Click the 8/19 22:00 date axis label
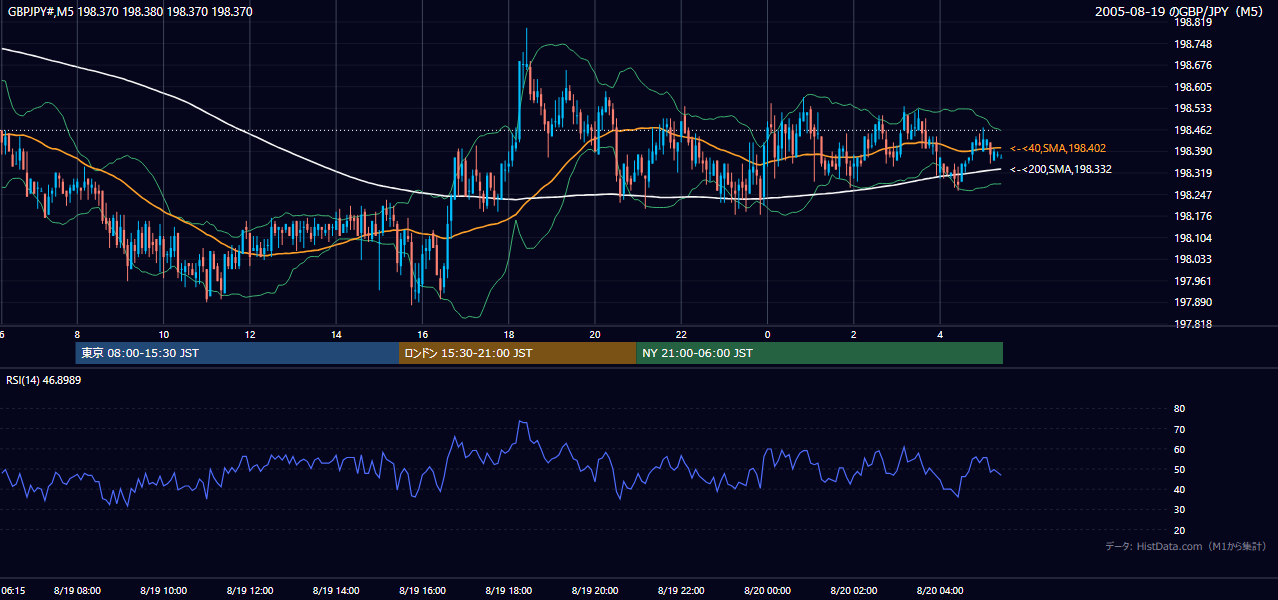Screen dimensions: 1278x600 tap(681, 591)
